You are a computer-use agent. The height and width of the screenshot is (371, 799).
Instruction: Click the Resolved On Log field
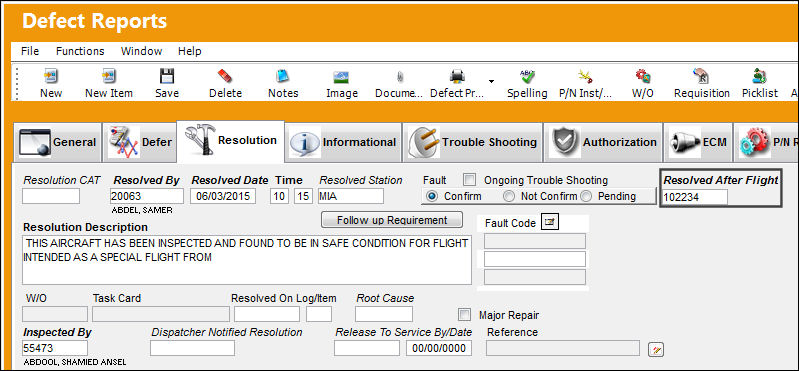pyautogui.click(x=267, y=314)
